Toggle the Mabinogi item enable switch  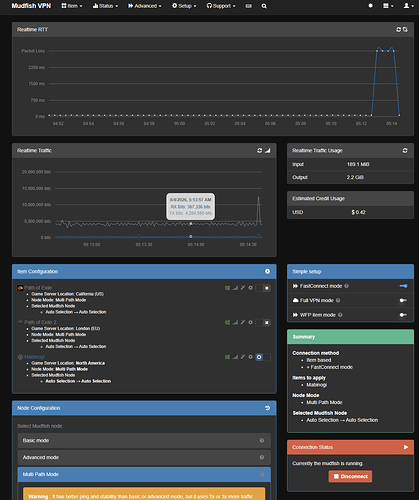(263, 357)
